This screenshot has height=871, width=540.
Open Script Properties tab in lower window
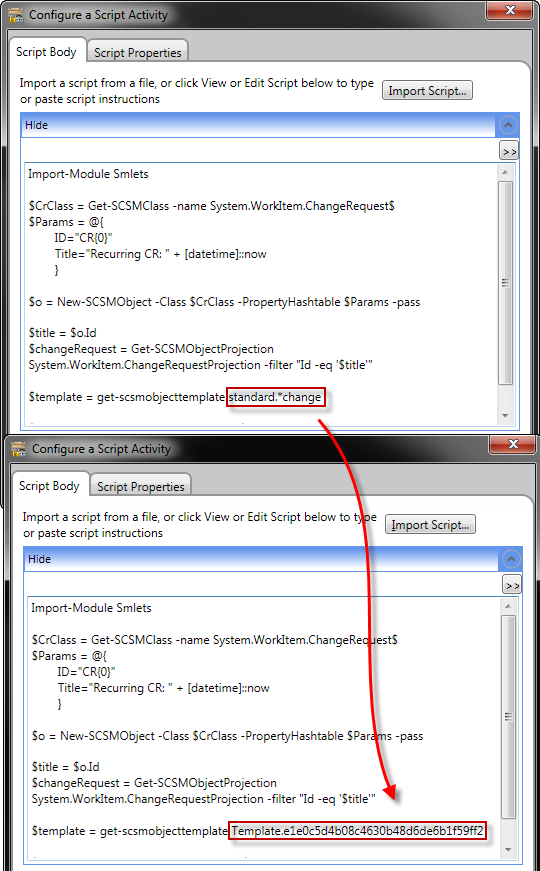[x=141, y=486]
